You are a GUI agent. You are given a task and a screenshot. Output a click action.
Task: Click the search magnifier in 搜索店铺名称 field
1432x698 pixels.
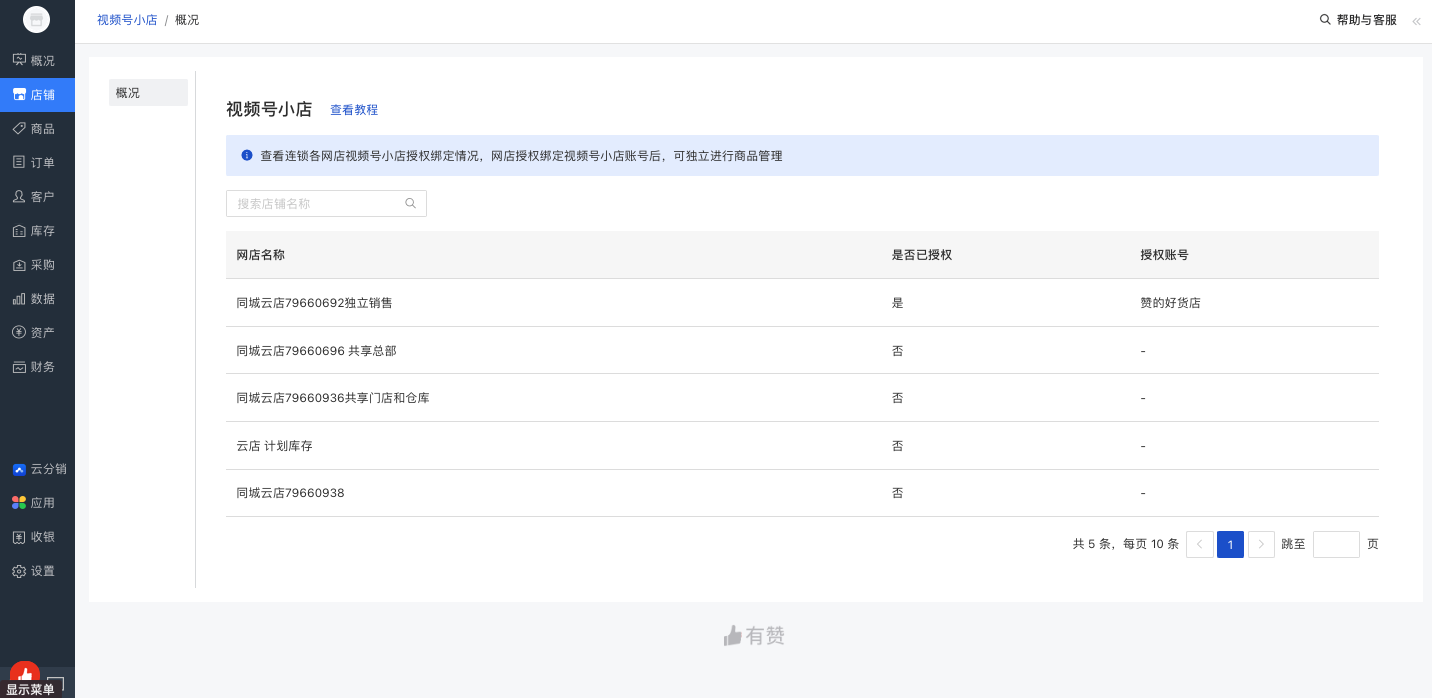410,203
